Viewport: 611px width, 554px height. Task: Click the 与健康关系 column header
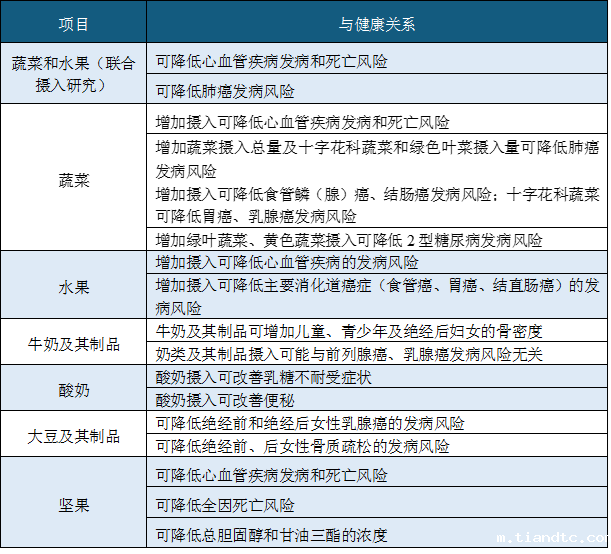[x=377, y=25]
